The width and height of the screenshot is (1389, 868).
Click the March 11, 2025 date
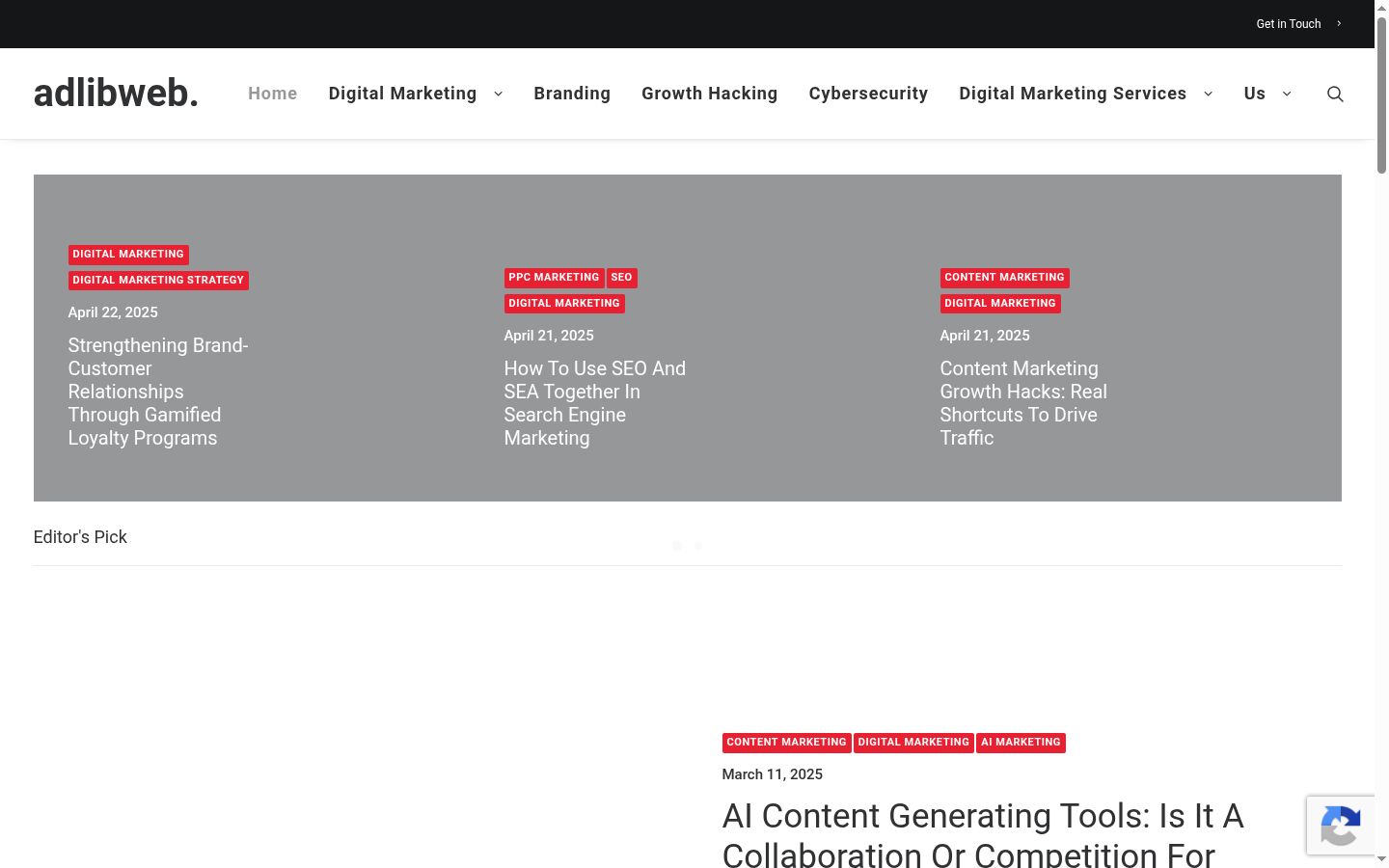tap(772, 774)
